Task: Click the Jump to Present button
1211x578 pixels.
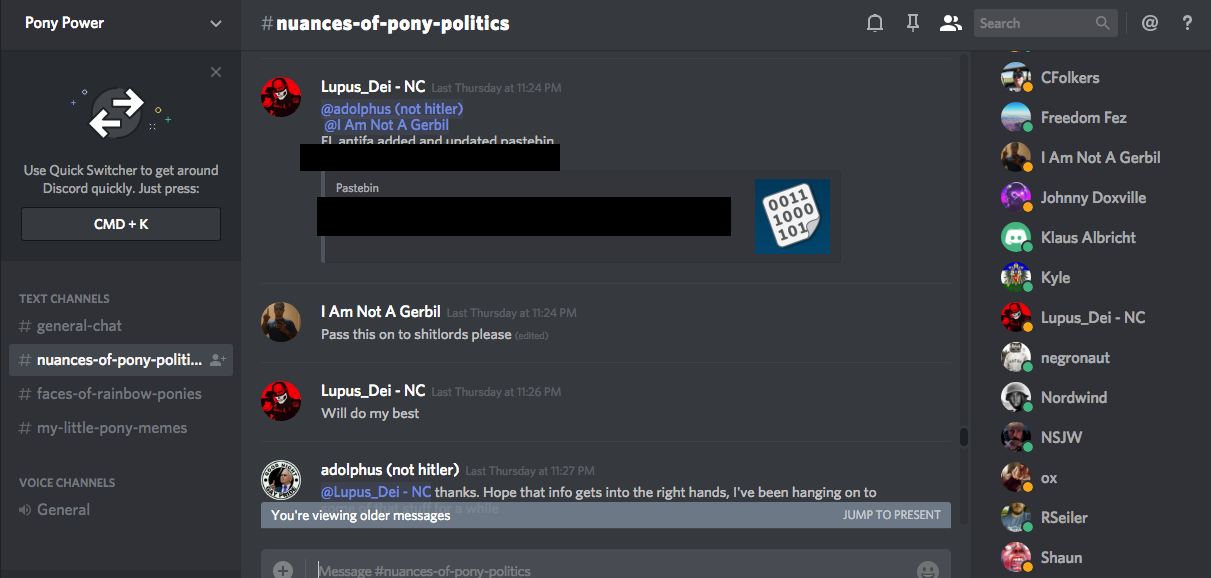Action: (x=891, y=515)
